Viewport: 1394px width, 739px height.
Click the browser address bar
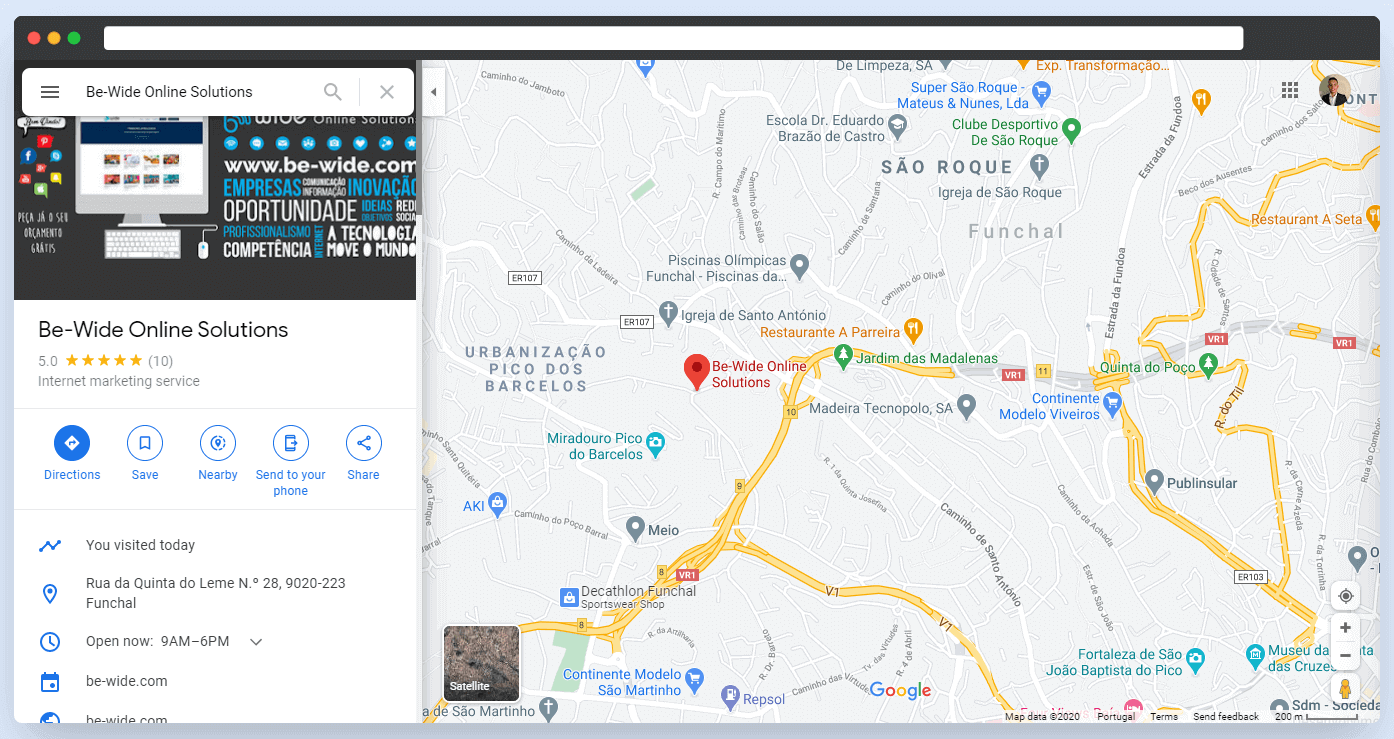tap(674, 38)
